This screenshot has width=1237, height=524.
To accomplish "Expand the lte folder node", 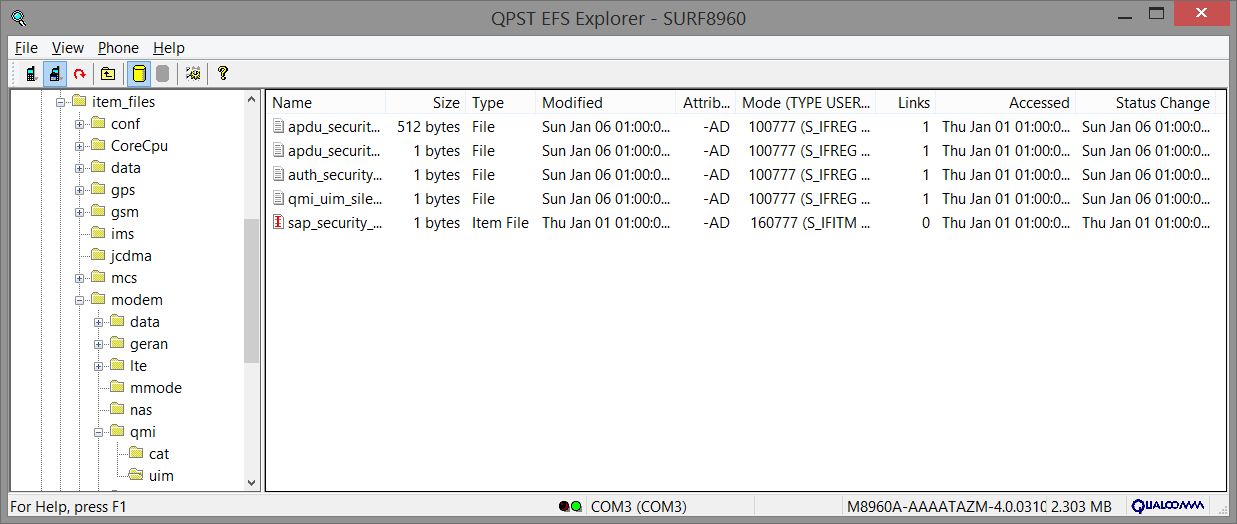I will coord(98,366).
